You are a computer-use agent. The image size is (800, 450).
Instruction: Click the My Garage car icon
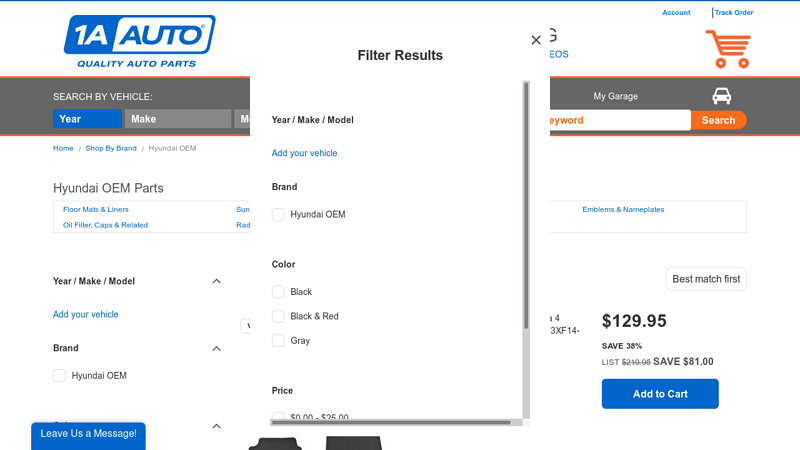[721, 96]
